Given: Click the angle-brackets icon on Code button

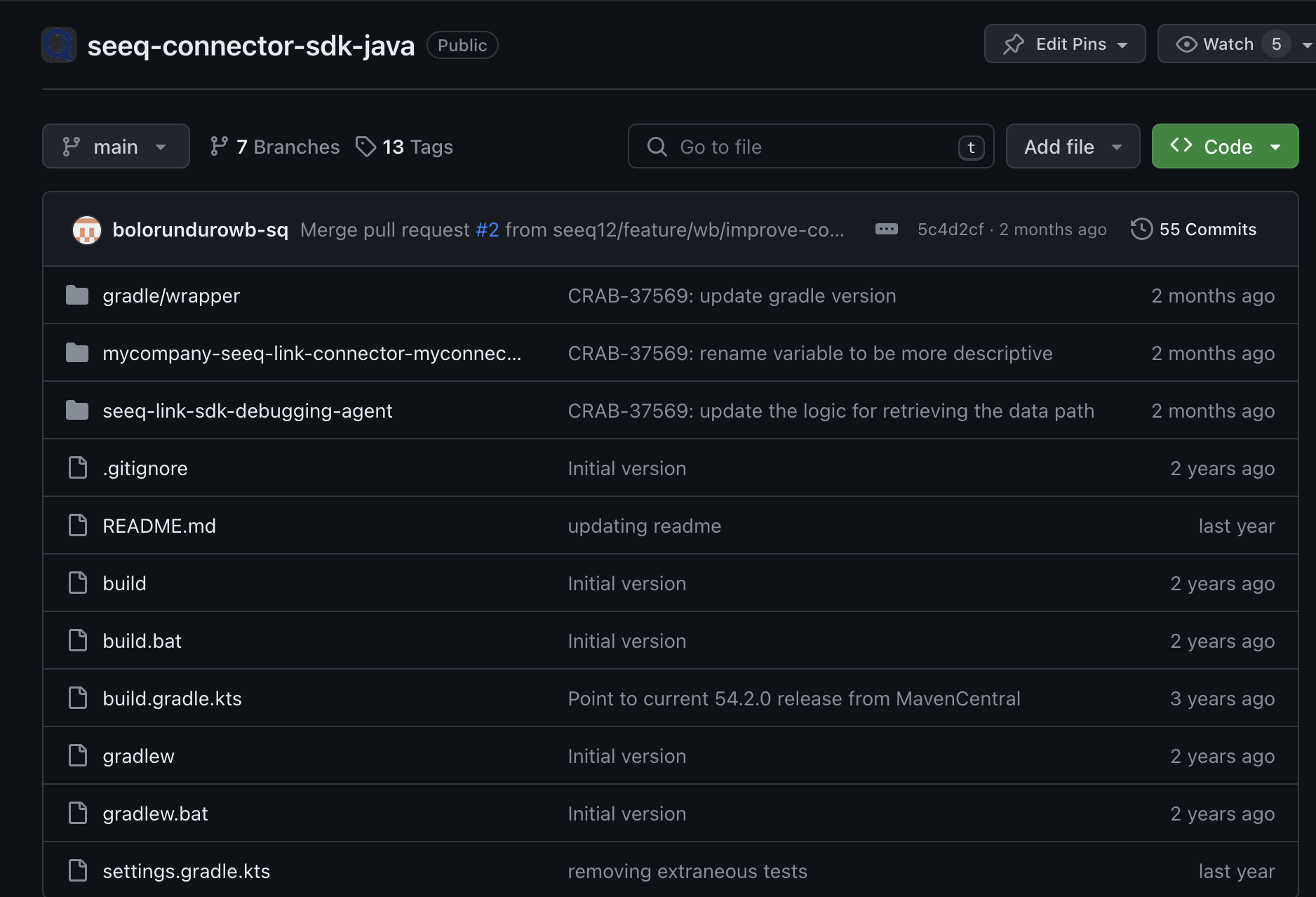Looking at the screenshot, I should (x=1181, y=145).
